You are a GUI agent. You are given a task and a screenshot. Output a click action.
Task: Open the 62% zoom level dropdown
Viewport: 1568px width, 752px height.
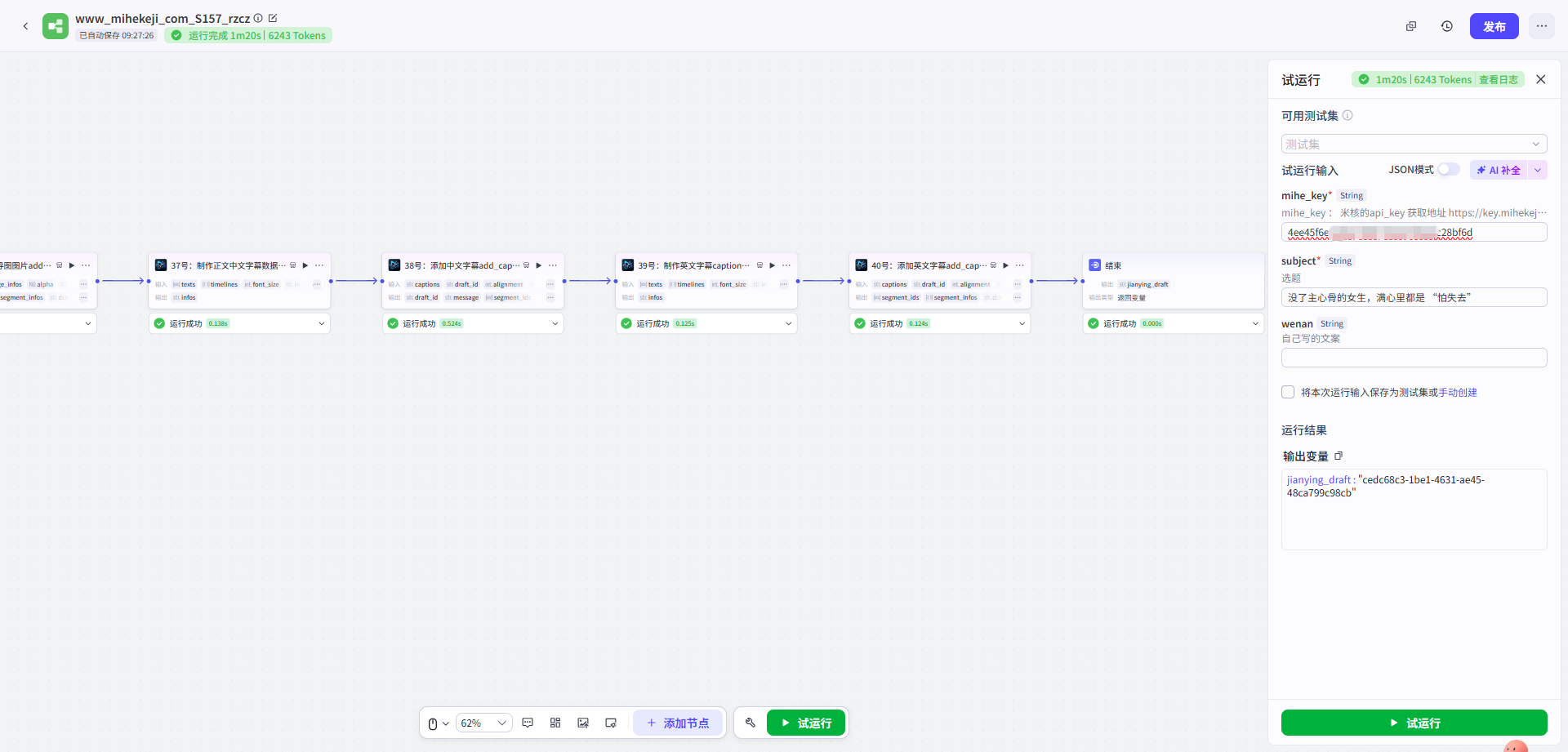(483, 723)
